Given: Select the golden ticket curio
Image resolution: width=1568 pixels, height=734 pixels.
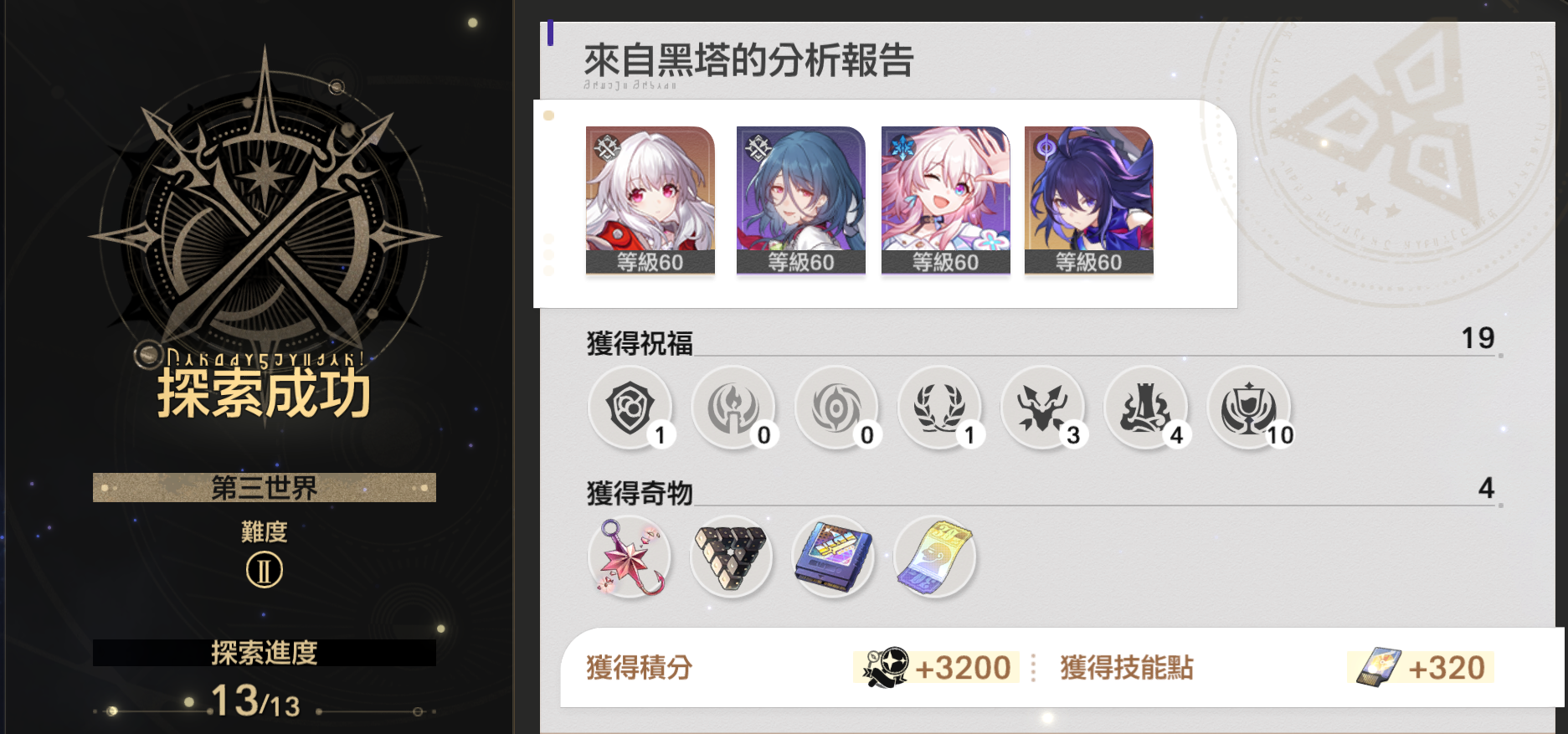Looking at the screenshot, I should (x=935, y=557).
